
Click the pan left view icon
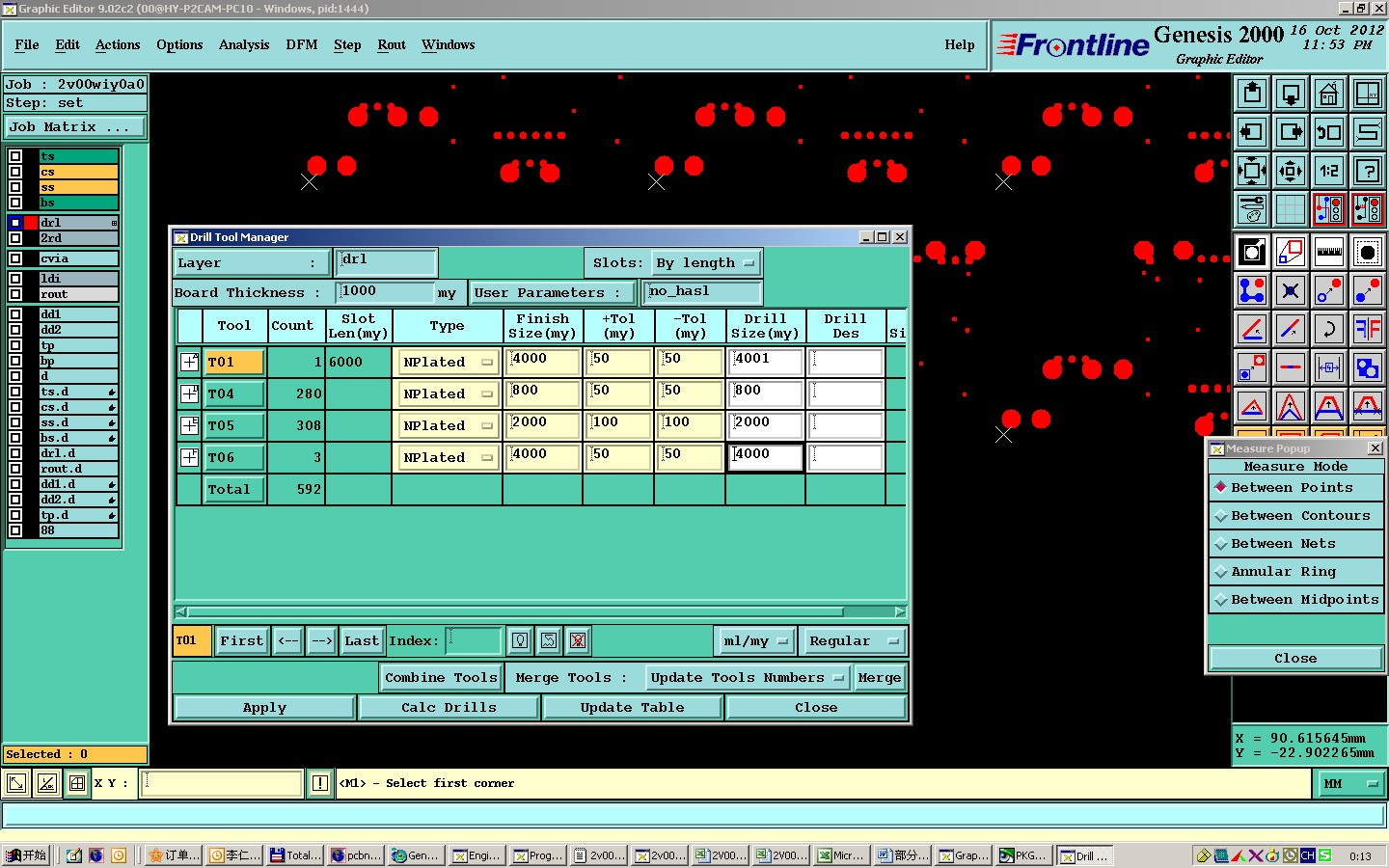coord(1252,132)
